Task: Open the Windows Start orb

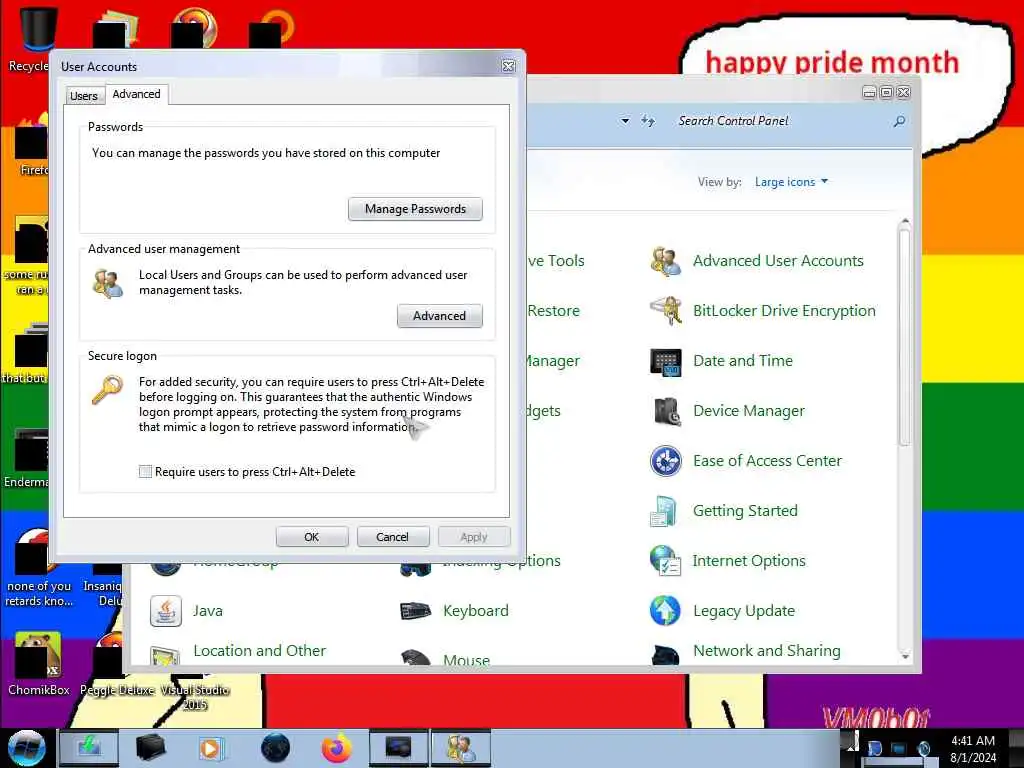Action: (26, 748)
